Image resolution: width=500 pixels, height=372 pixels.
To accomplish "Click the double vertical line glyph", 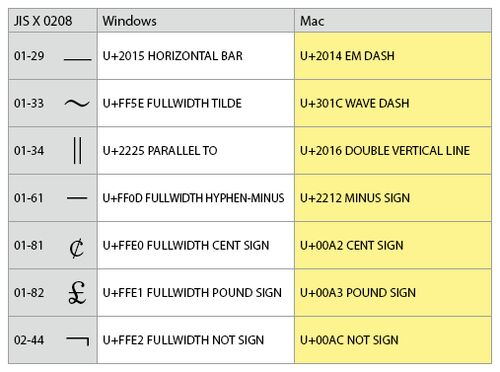I will (77, 151).
